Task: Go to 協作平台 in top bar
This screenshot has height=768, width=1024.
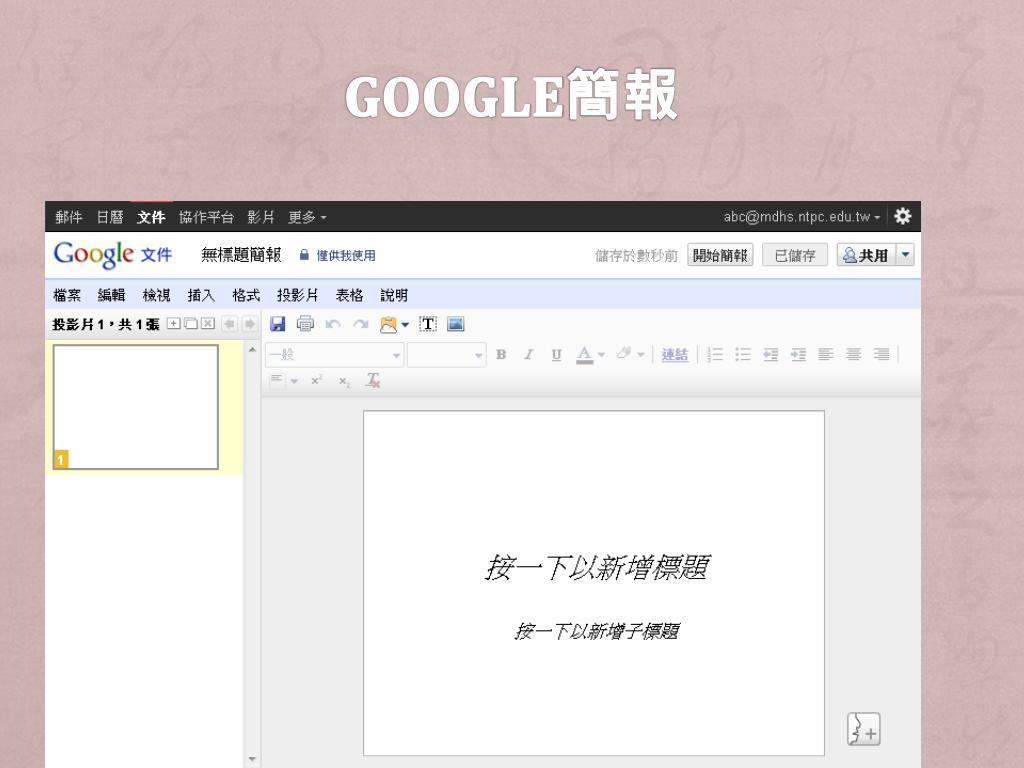Action: [206, 217]
